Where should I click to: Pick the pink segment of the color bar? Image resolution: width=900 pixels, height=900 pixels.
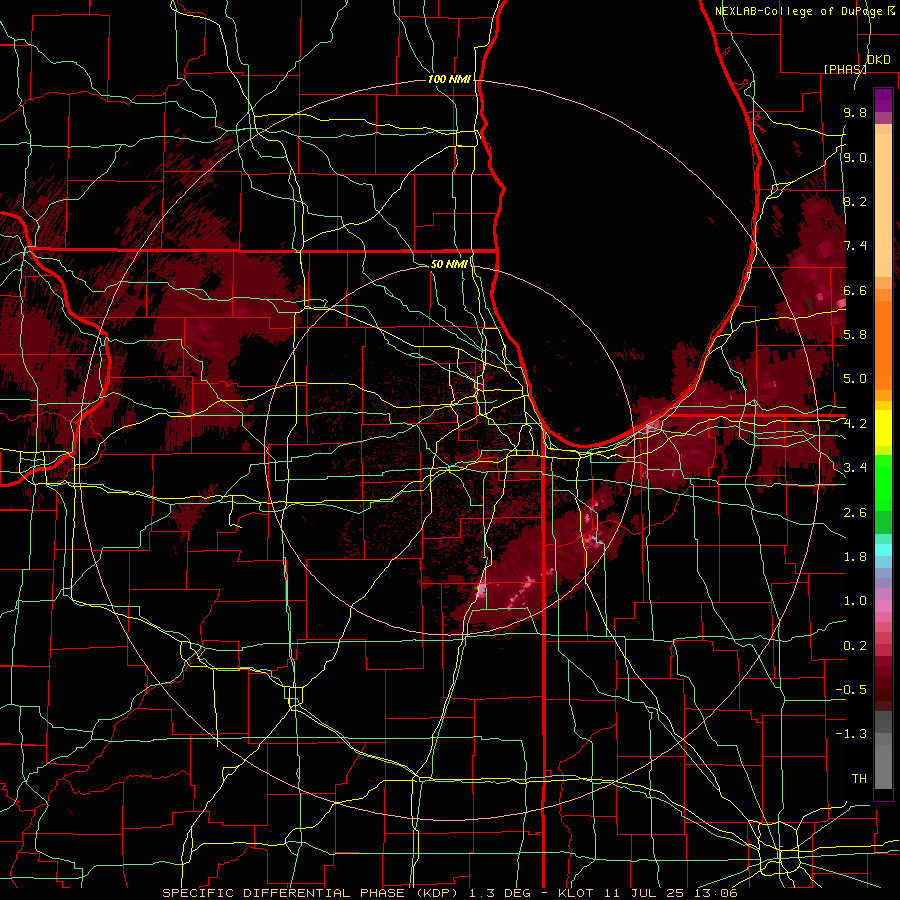tap(883, 606)
